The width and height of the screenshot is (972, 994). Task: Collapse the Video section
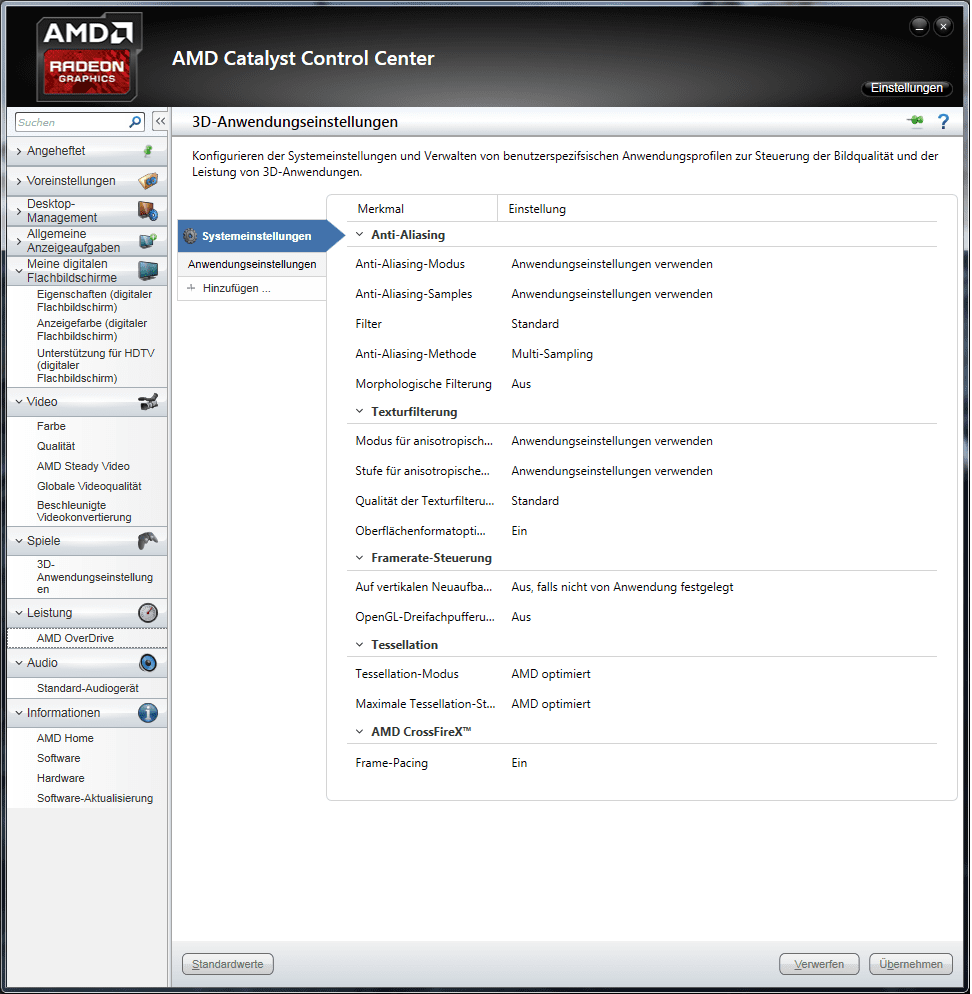coord(18,402)
